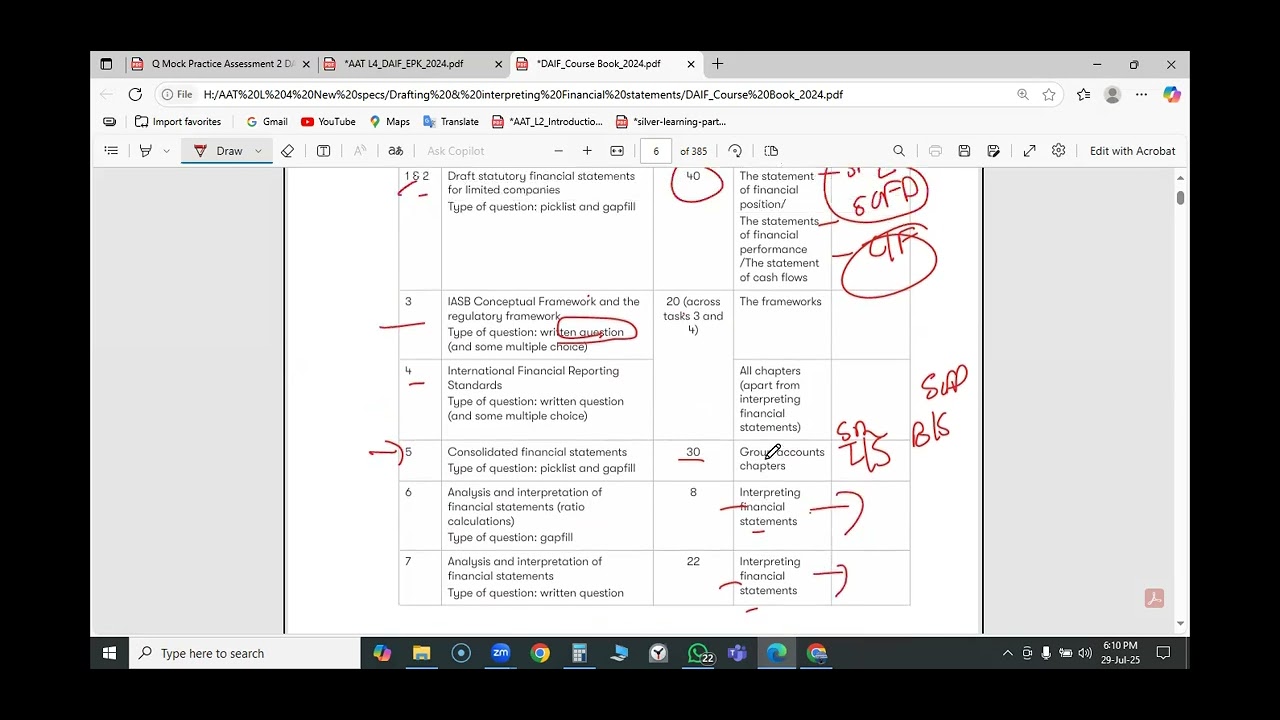Close the AAT L4_DAIF_EPK_2024.pdf tab
Viewport: 1280px width, 720px height.
[x=498, y=64]
